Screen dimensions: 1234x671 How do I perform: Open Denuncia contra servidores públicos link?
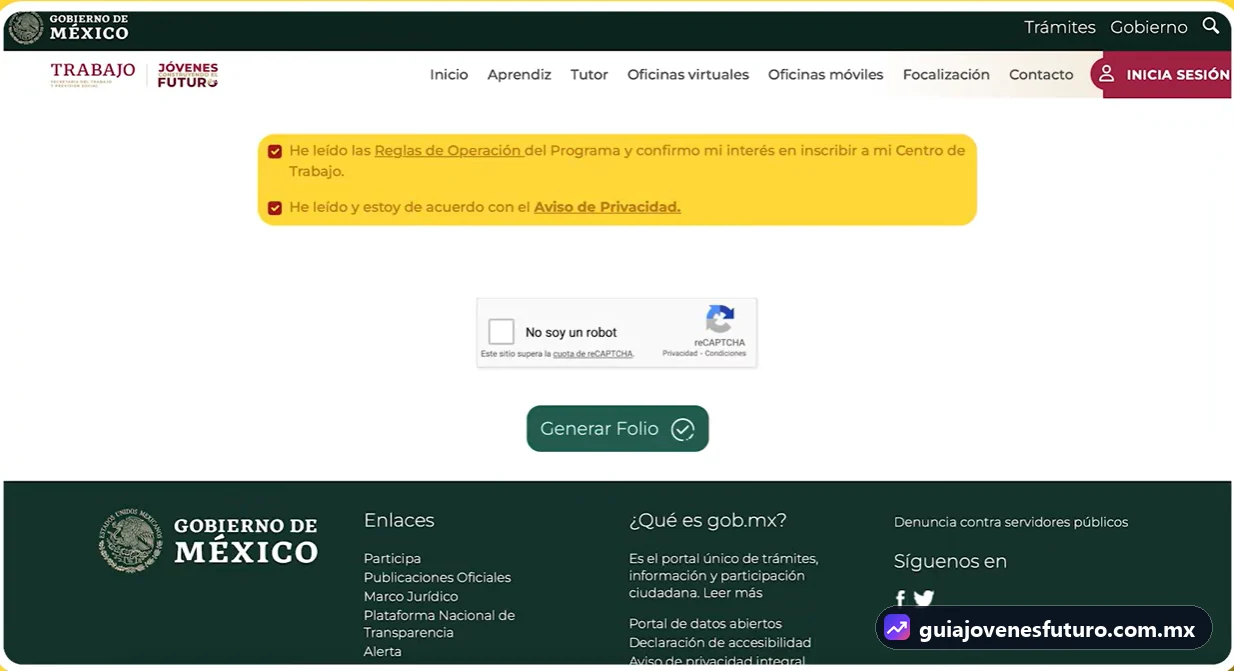click(x=1011, y=522)
